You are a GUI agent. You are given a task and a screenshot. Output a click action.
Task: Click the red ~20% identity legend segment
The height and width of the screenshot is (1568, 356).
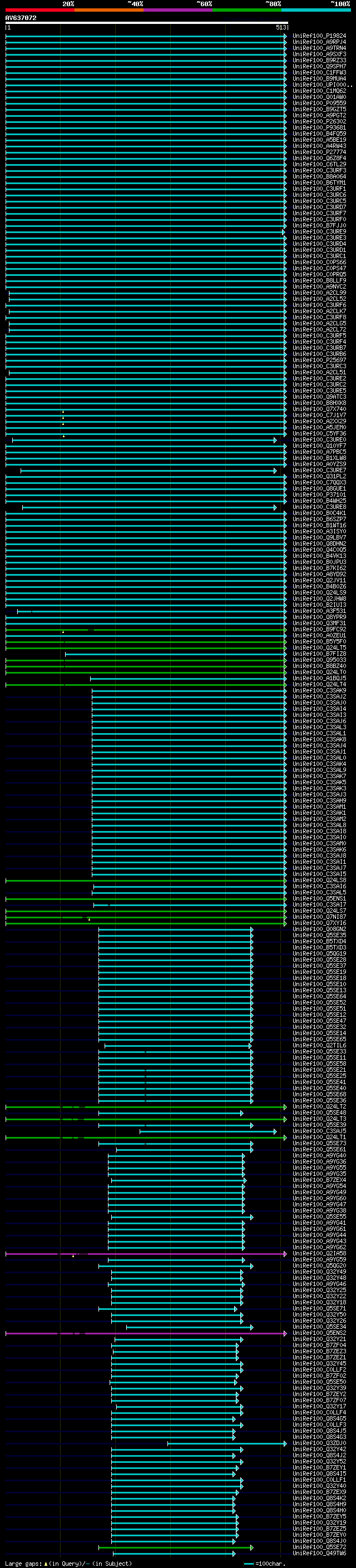40,10
